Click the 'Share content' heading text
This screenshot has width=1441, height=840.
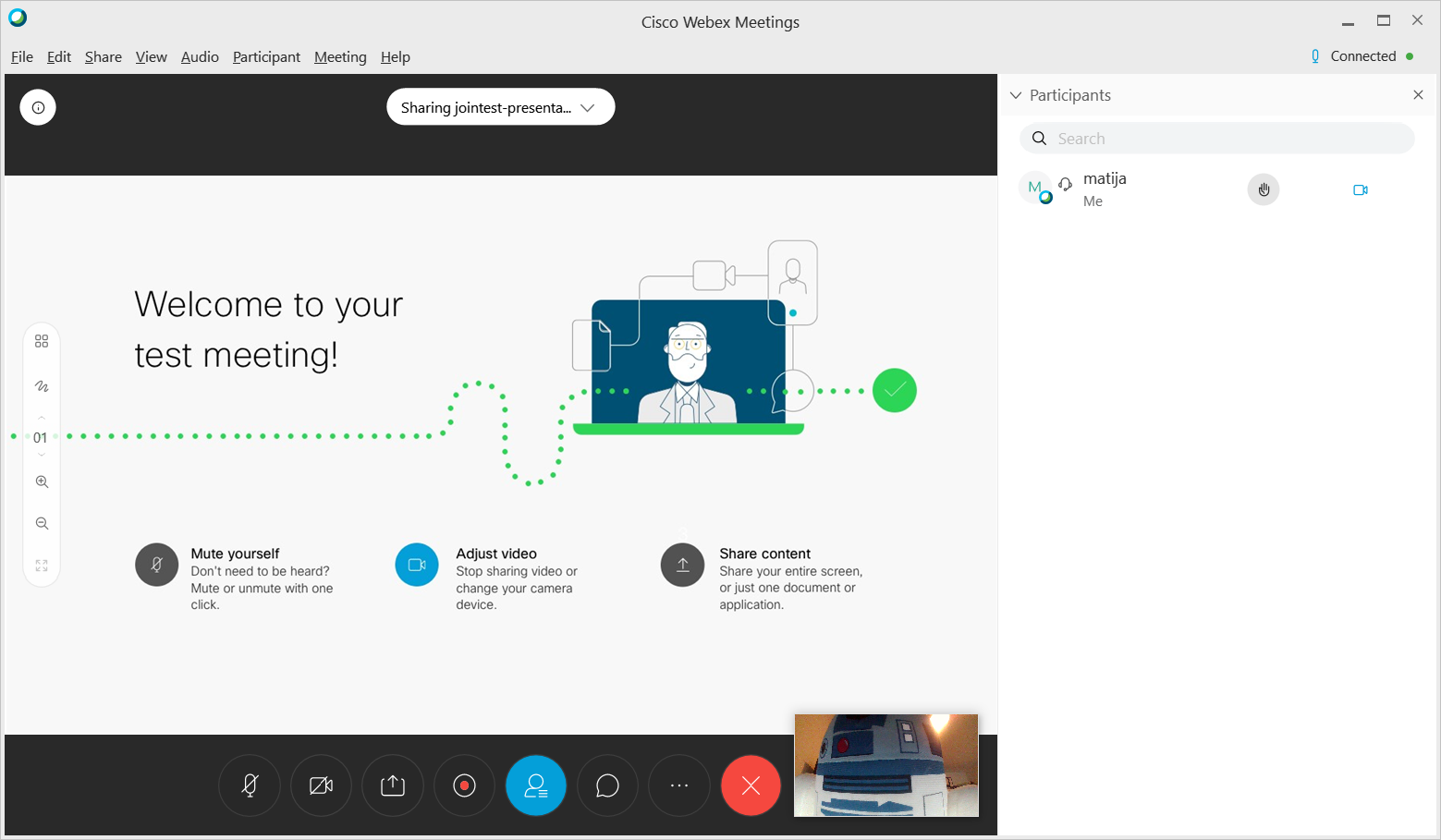[x=765, y=554]
